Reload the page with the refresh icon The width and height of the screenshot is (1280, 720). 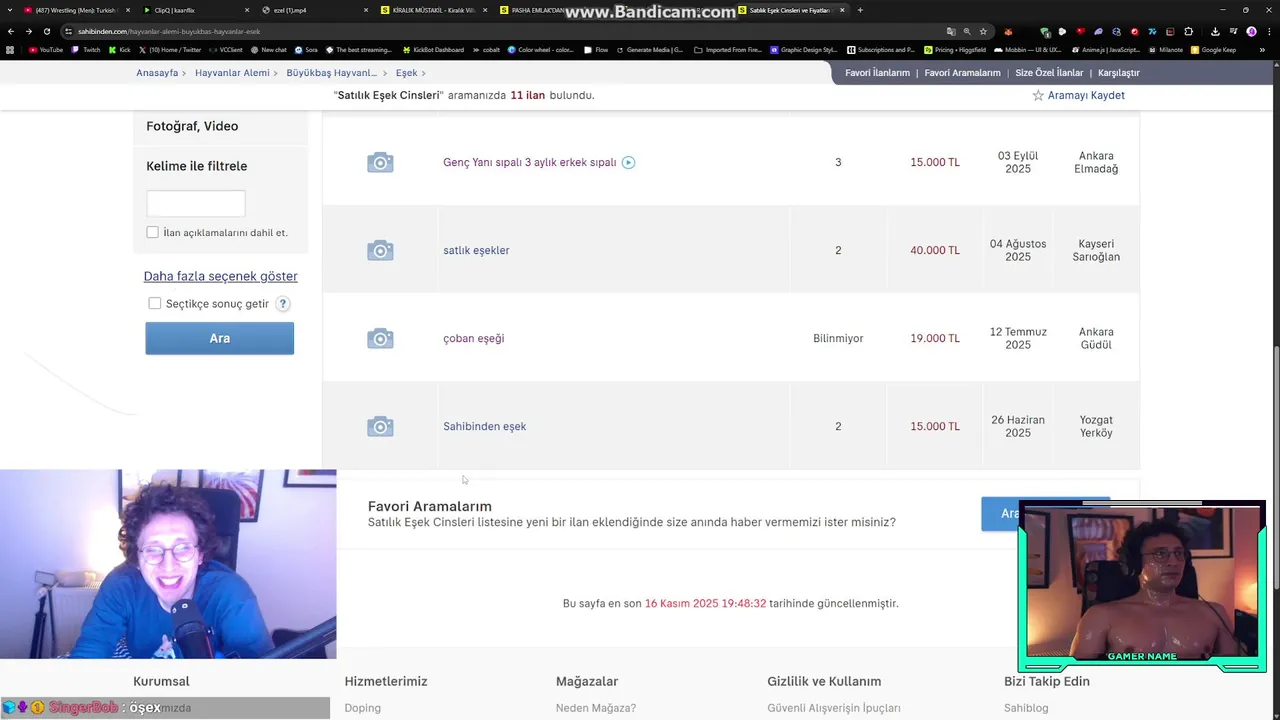tap(47, 31)
